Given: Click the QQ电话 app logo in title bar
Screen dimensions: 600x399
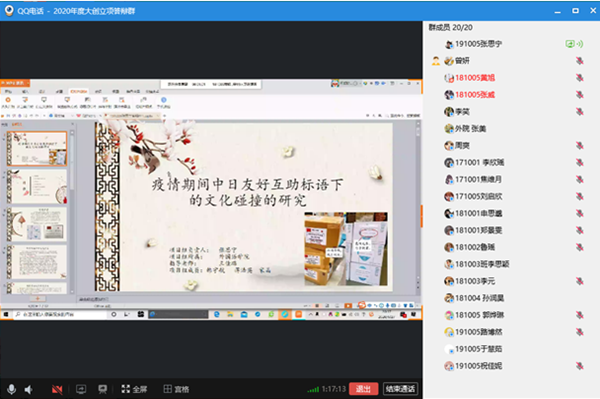Looking at the screenshot, I should [x=9, y=11].
